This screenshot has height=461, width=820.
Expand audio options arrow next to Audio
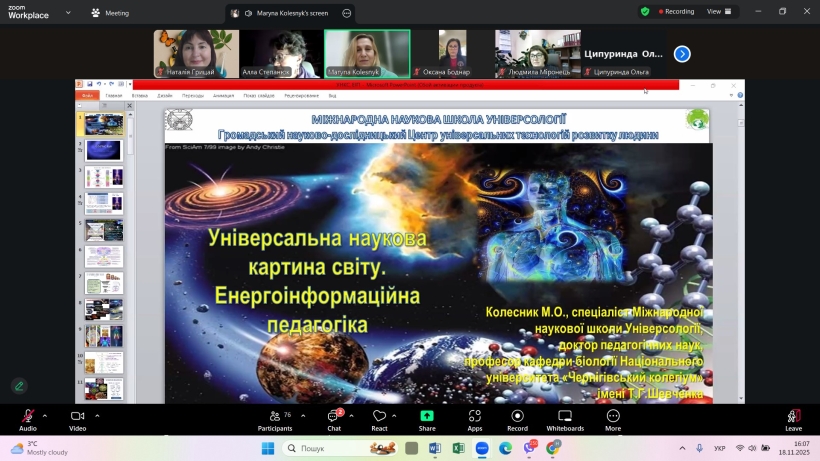[45, 416]
